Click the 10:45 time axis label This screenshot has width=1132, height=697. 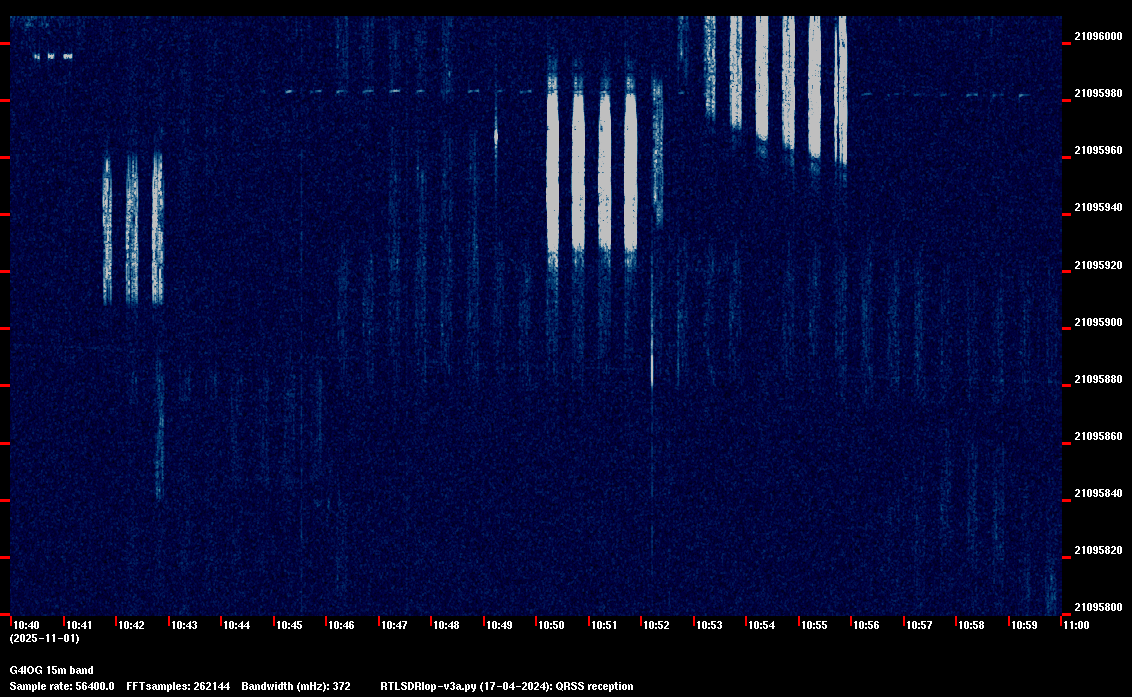pyautogui.click(x=289, y=625)
